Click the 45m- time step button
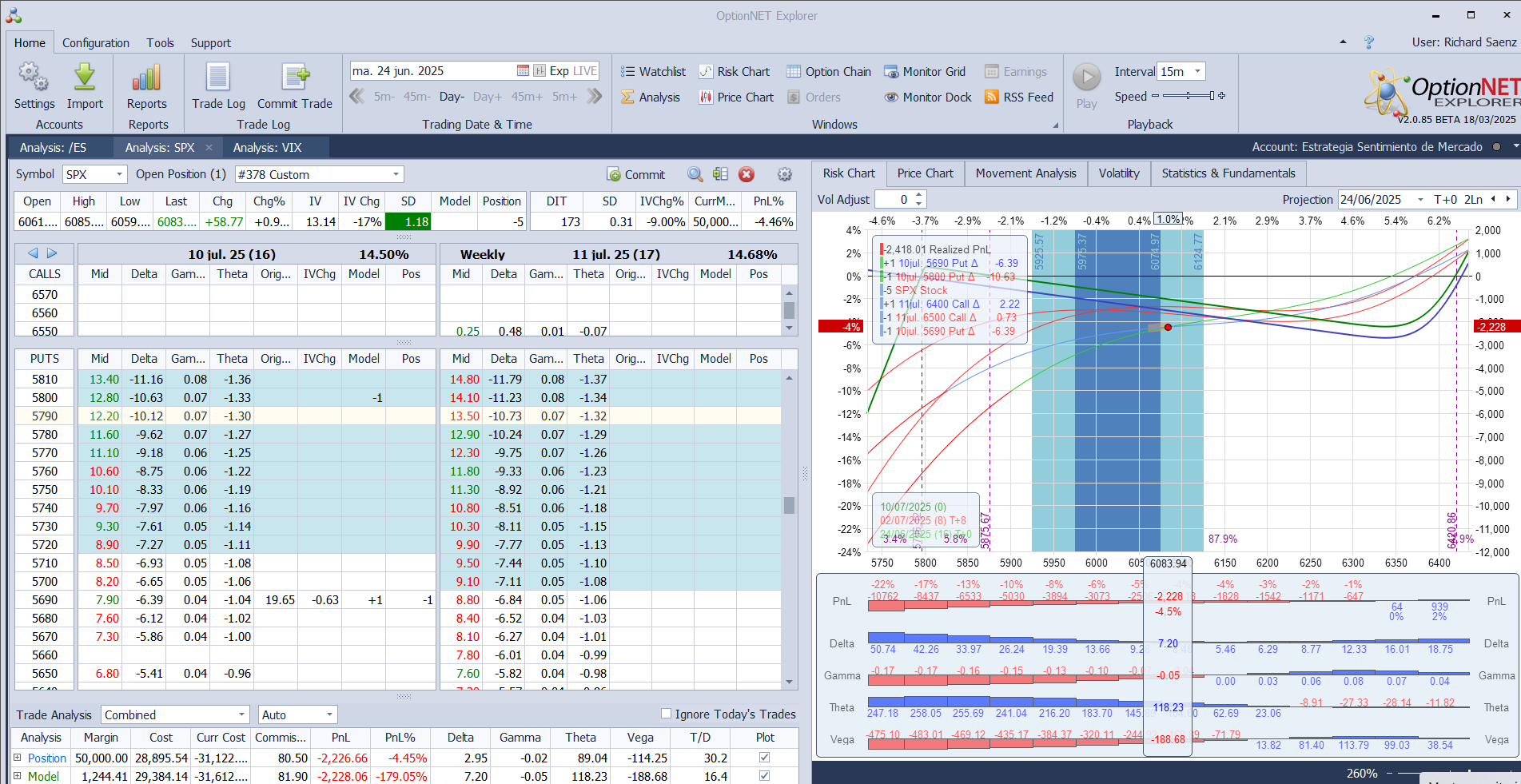 point(416,97)
